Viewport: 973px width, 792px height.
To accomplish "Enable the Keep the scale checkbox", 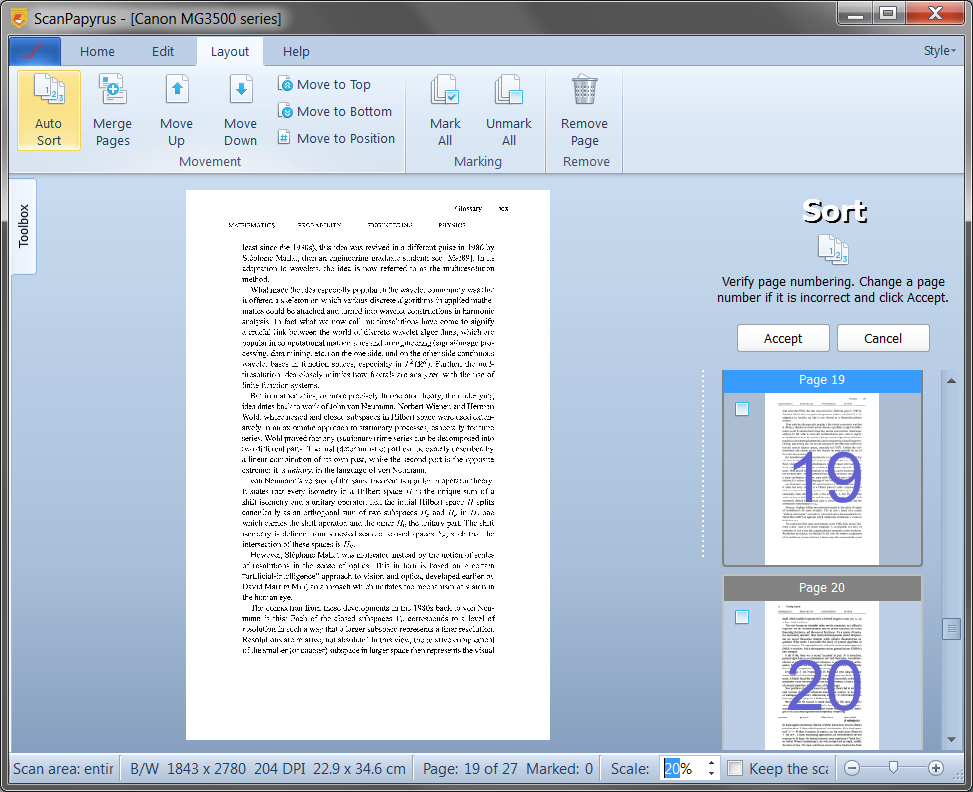I will pyautogui.click(x=735, y=768).
